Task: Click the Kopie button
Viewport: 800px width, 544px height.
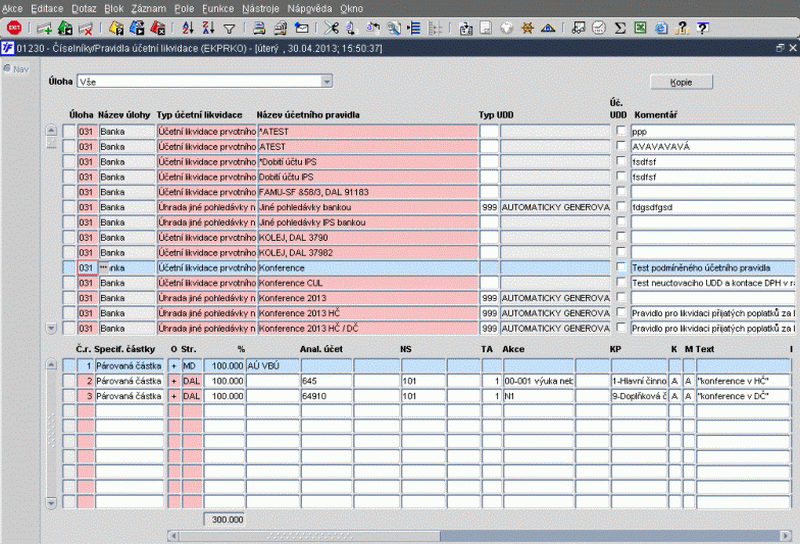Action: (680, 81)
